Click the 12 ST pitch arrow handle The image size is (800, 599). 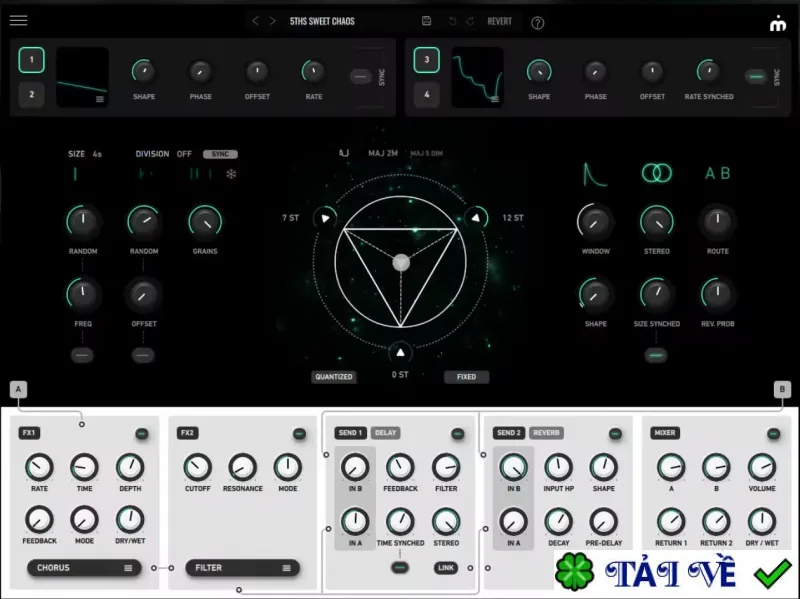(476, 218)
